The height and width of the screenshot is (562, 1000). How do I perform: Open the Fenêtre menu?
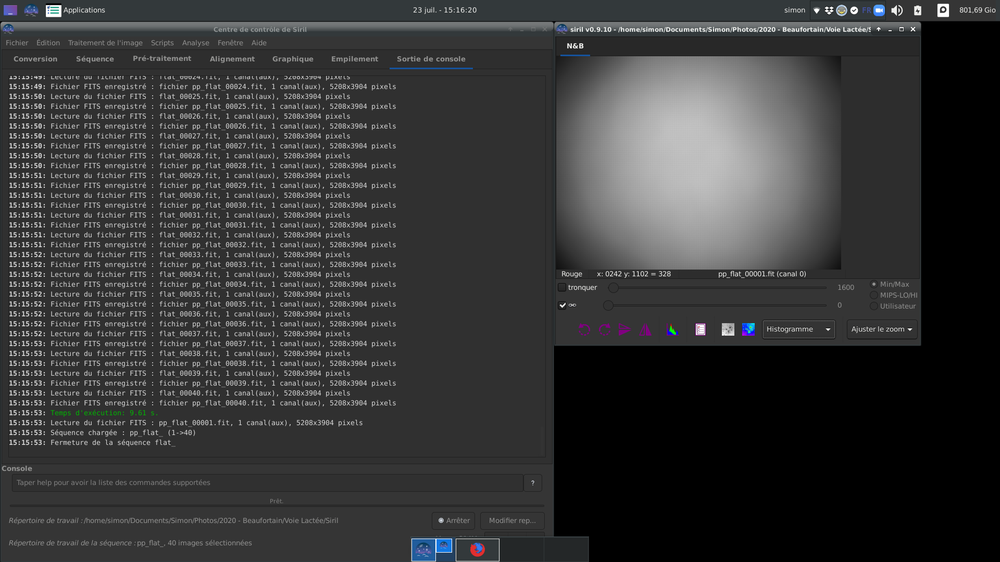(230, 43)
